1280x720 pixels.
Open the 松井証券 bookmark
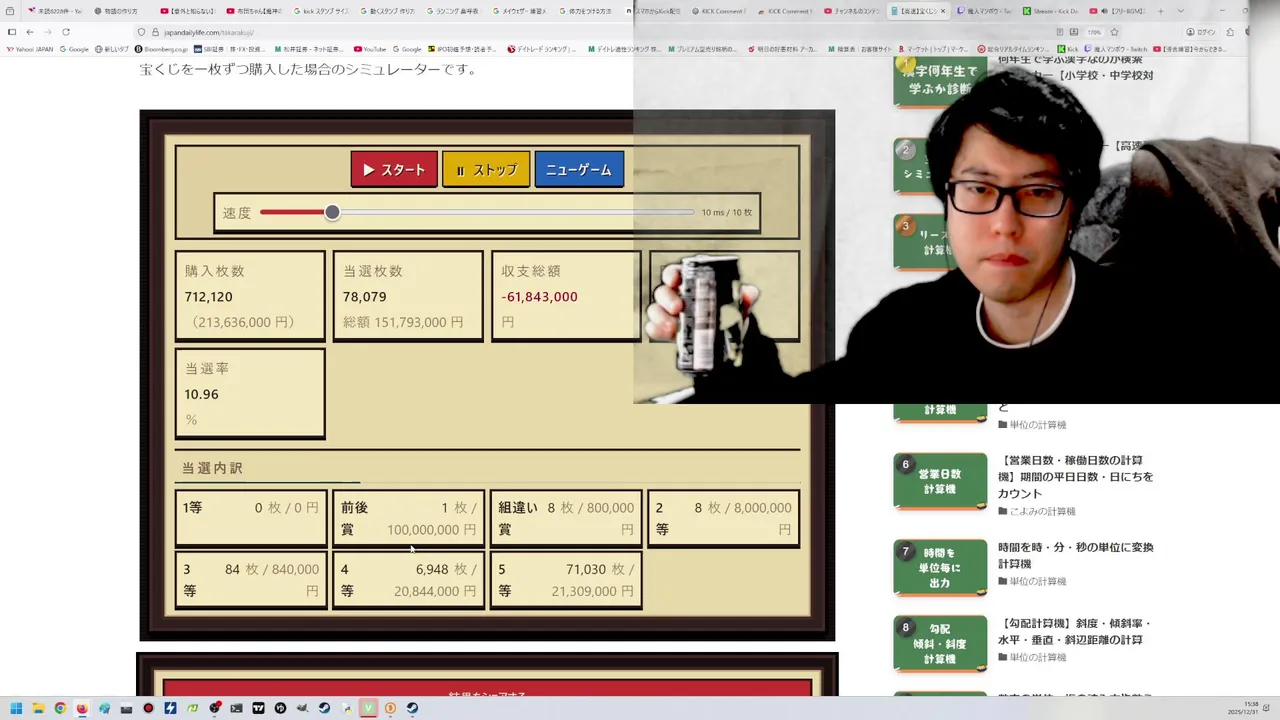[309, 49]
